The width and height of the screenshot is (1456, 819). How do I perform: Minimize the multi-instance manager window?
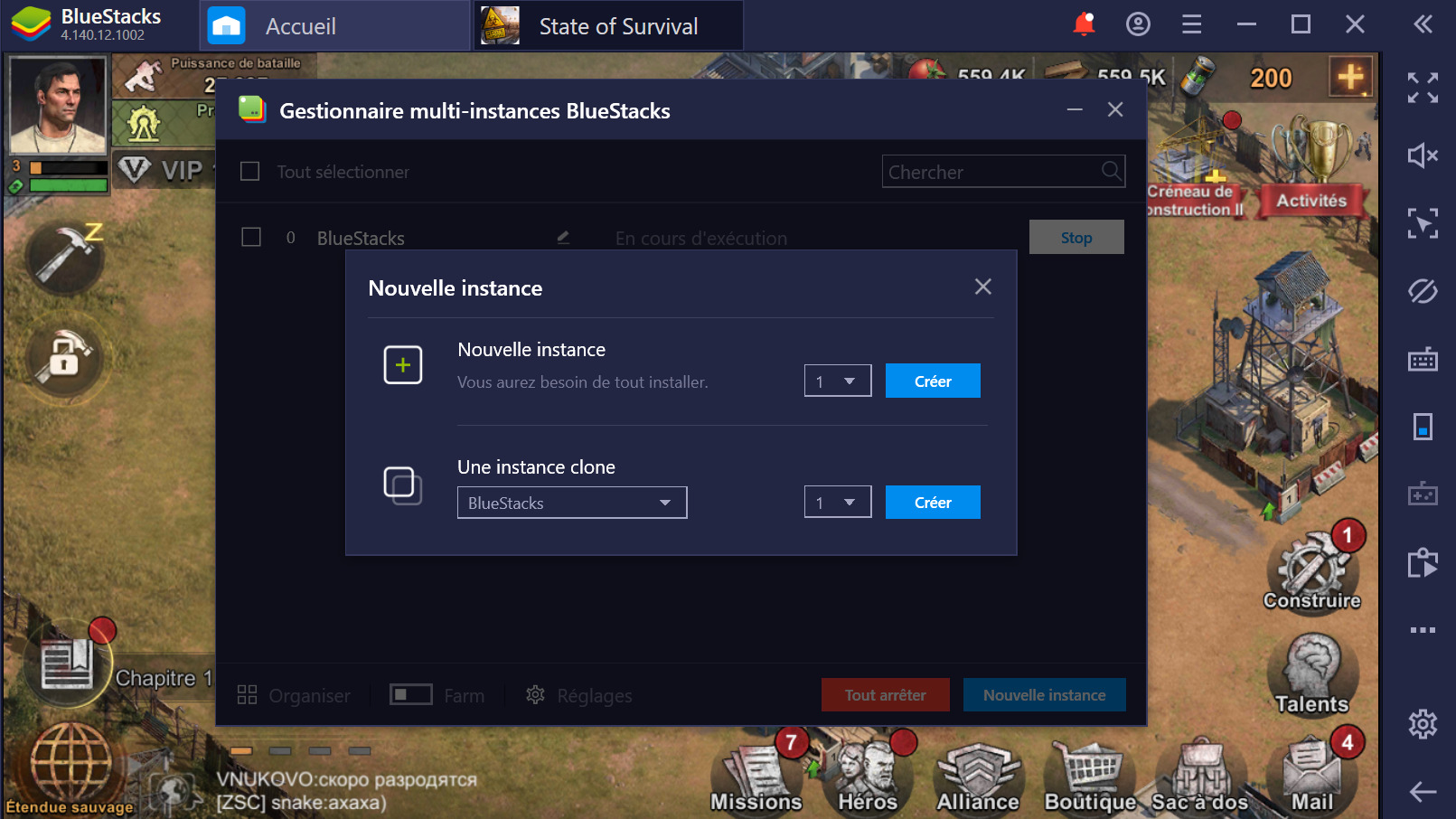pos(1075,109)
